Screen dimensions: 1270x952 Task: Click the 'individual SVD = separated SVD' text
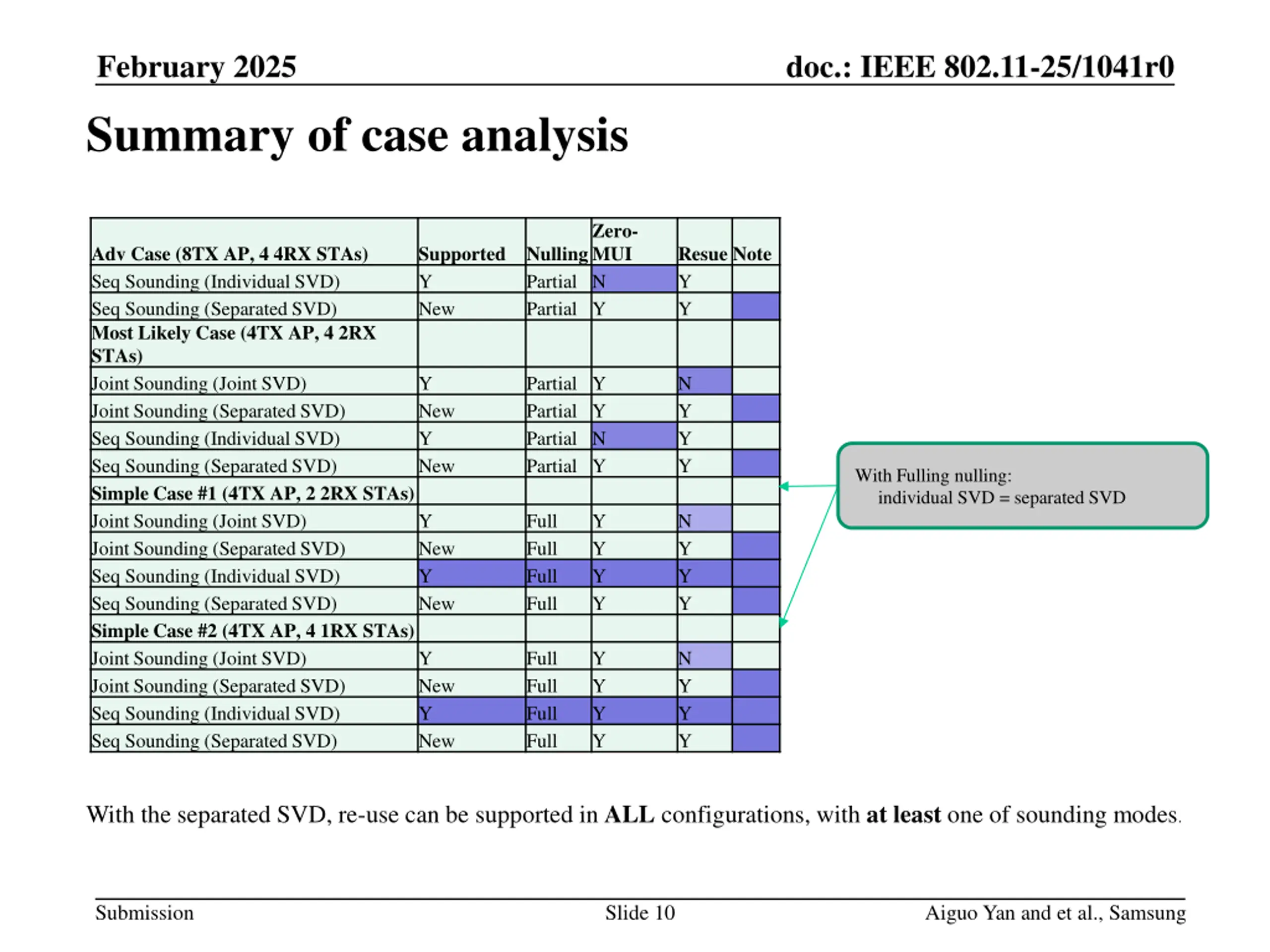[x=1001, y=497]
